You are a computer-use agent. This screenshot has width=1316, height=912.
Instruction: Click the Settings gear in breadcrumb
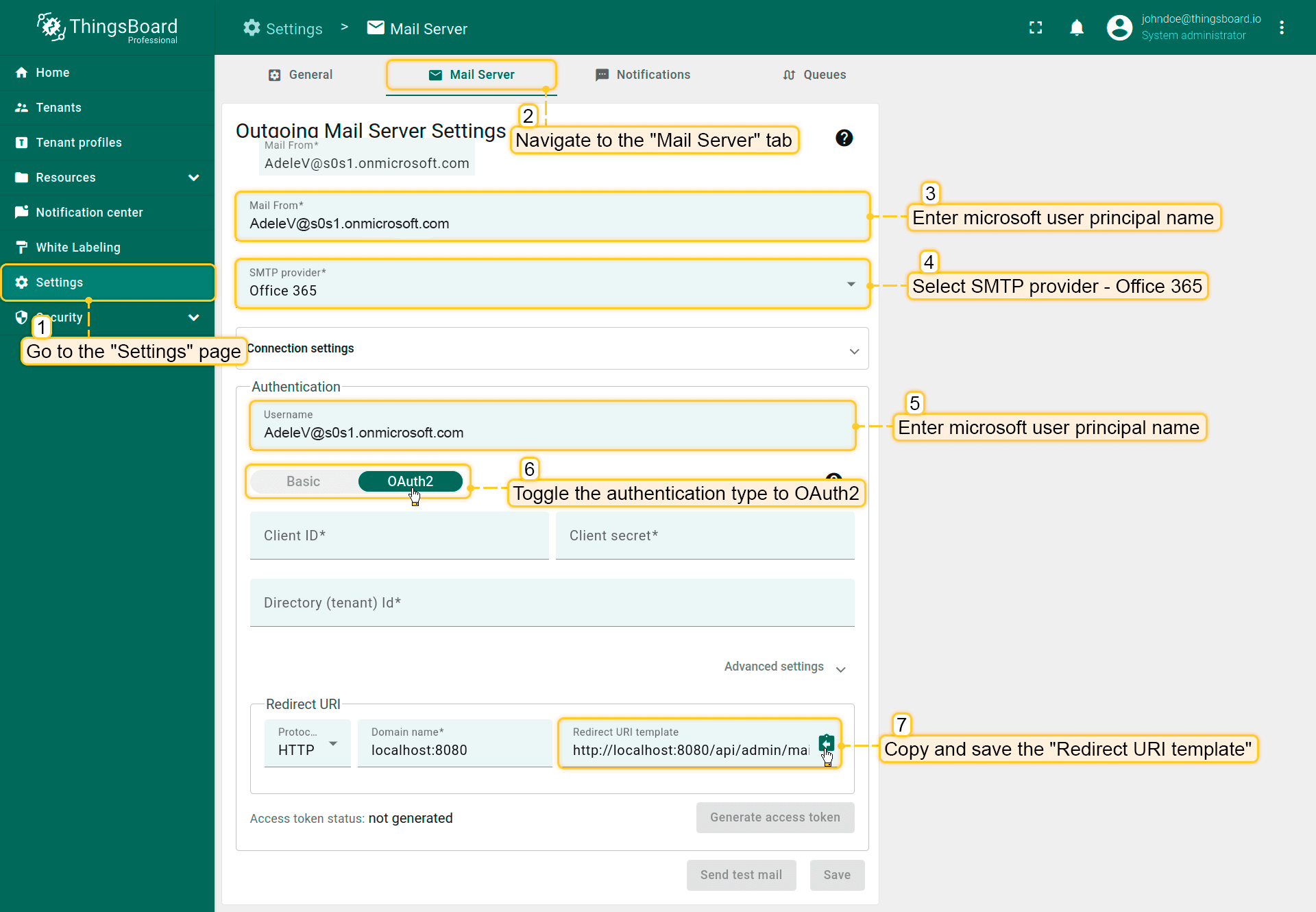point(252,28)
